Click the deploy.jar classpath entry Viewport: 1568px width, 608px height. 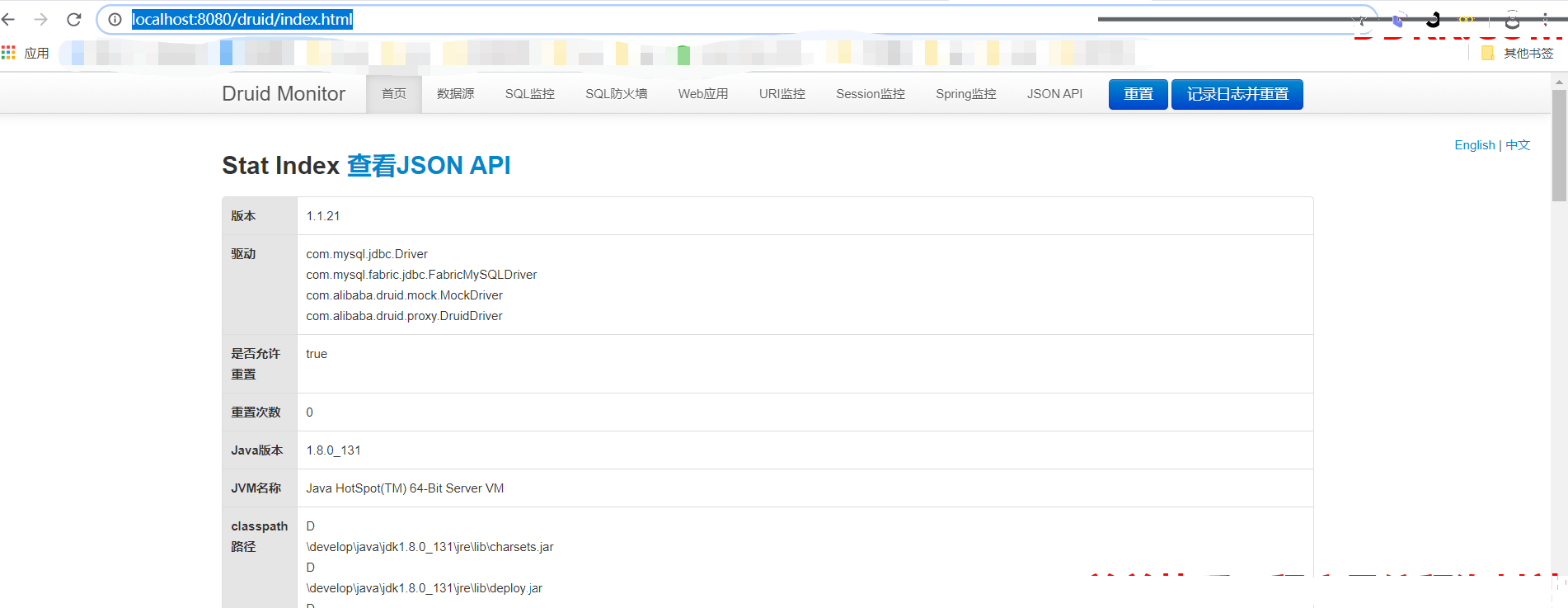tap(424, 588)
